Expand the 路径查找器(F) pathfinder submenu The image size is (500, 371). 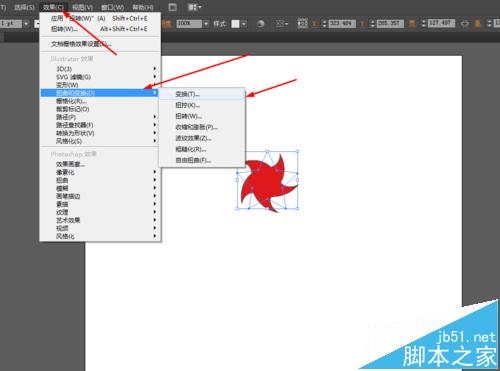[100, 125]
